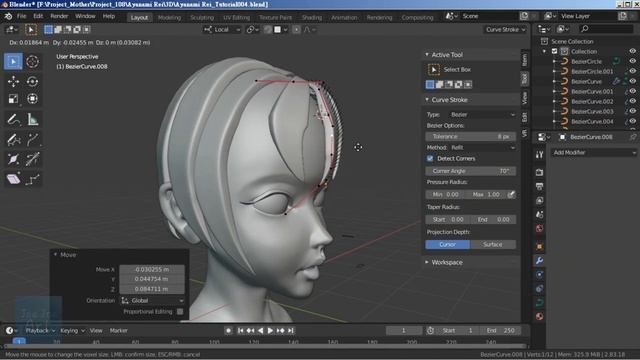Switch to the Animation workspace tab

coord(344,18)
